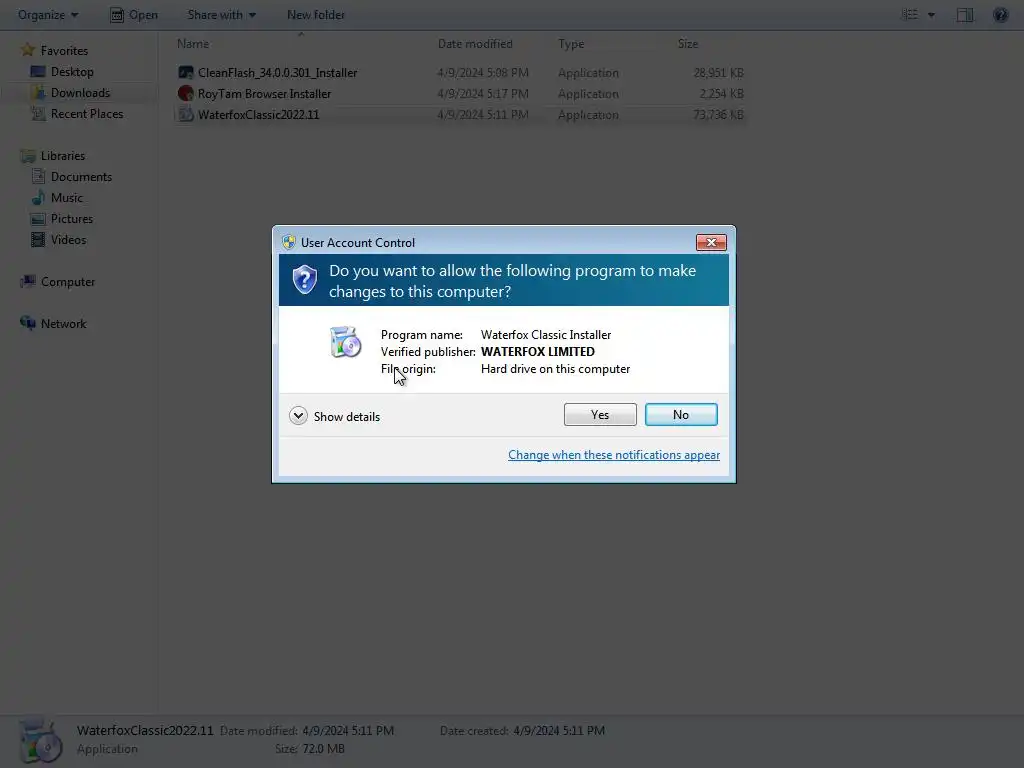Screen dimensions: 1024x768
Task: Click 'WATERFOX LIMITED' verified publisher text
Action: point(537,351)
